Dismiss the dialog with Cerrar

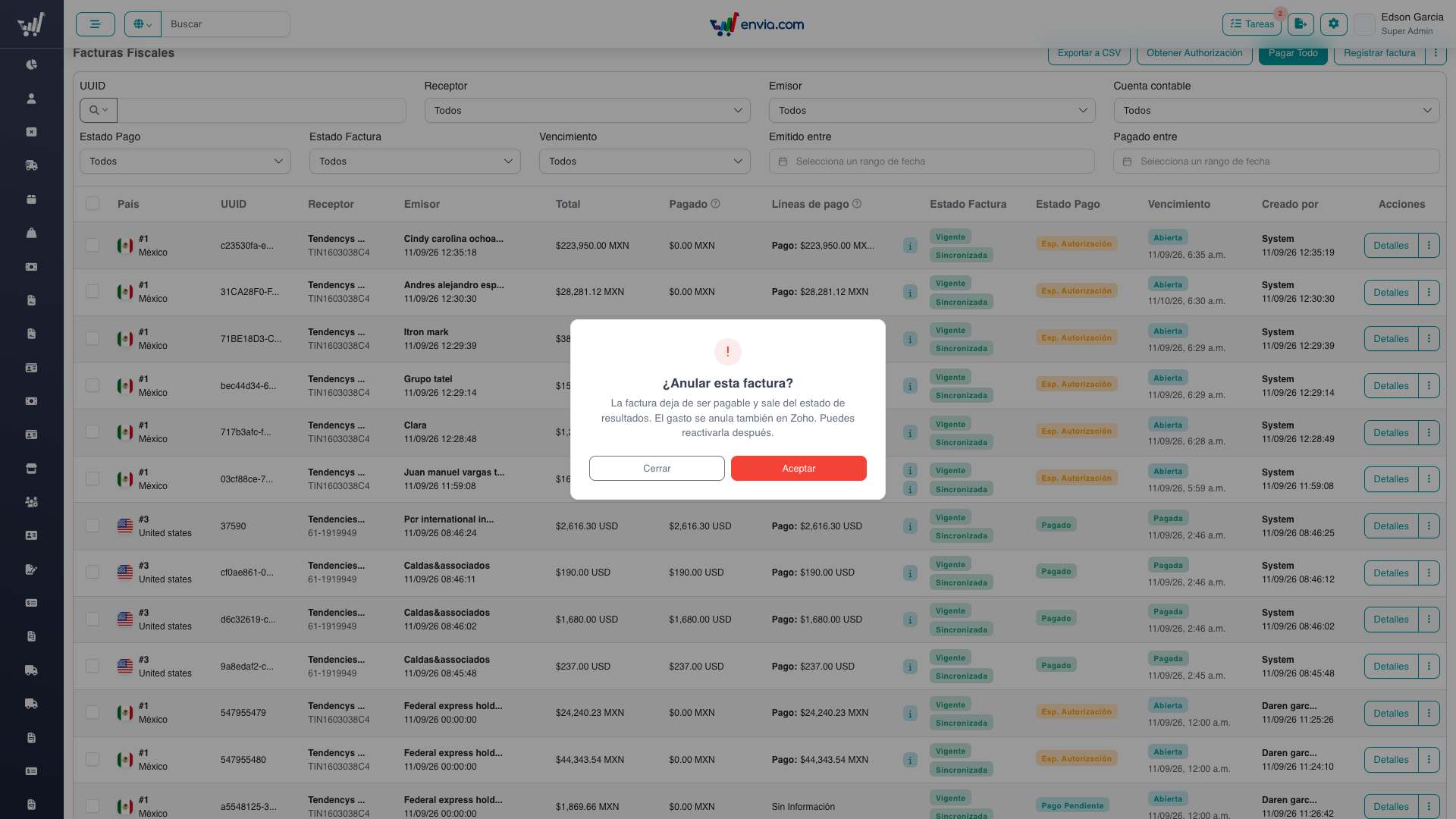(657, 469)
